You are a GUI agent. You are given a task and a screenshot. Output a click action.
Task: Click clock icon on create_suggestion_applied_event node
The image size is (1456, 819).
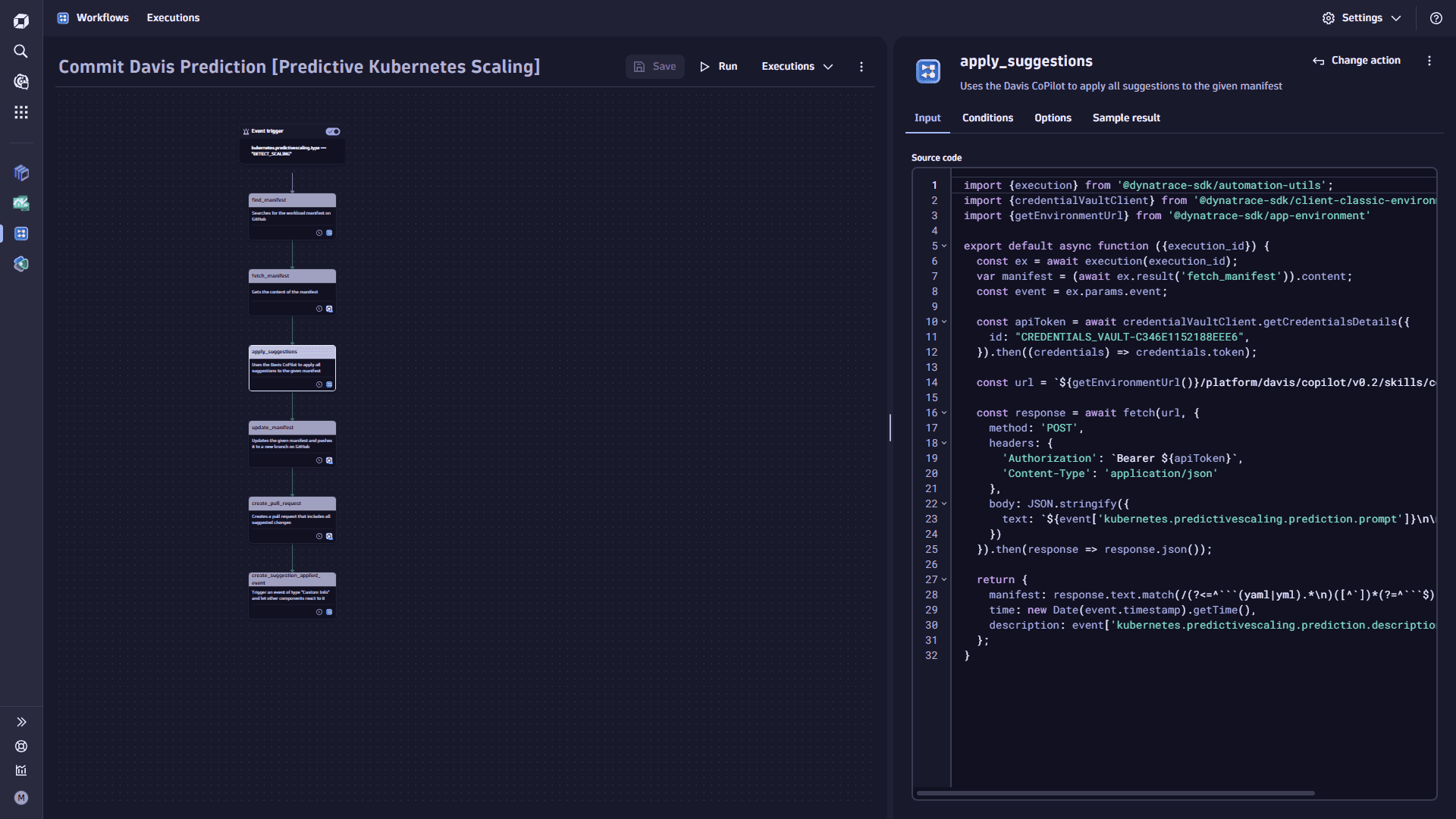click(x=319, y=612)
